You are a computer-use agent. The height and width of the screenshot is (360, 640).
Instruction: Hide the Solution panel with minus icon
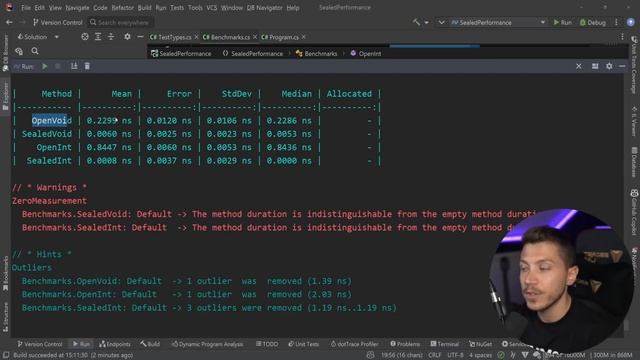(x=140, y=37)
